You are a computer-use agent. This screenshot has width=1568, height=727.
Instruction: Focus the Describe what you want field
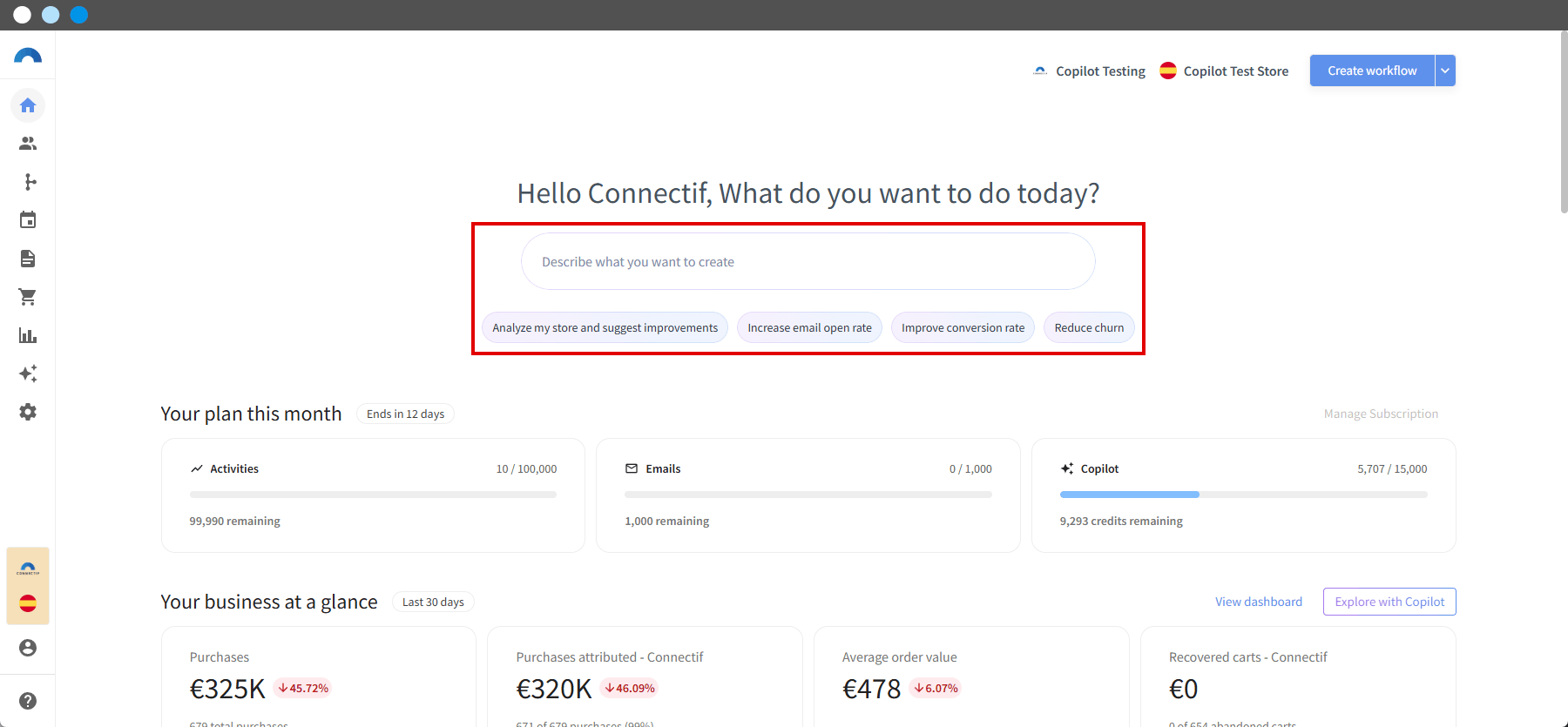click(x=808, y=261)
